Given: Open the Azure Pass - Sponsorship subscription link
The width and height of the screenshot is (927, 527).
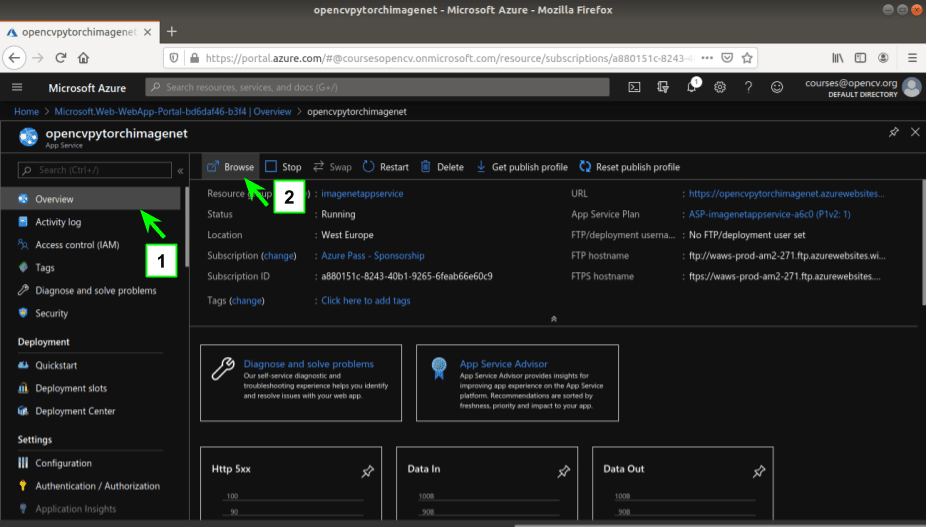Looking at the screenshot, I should (x=372, y=256).
